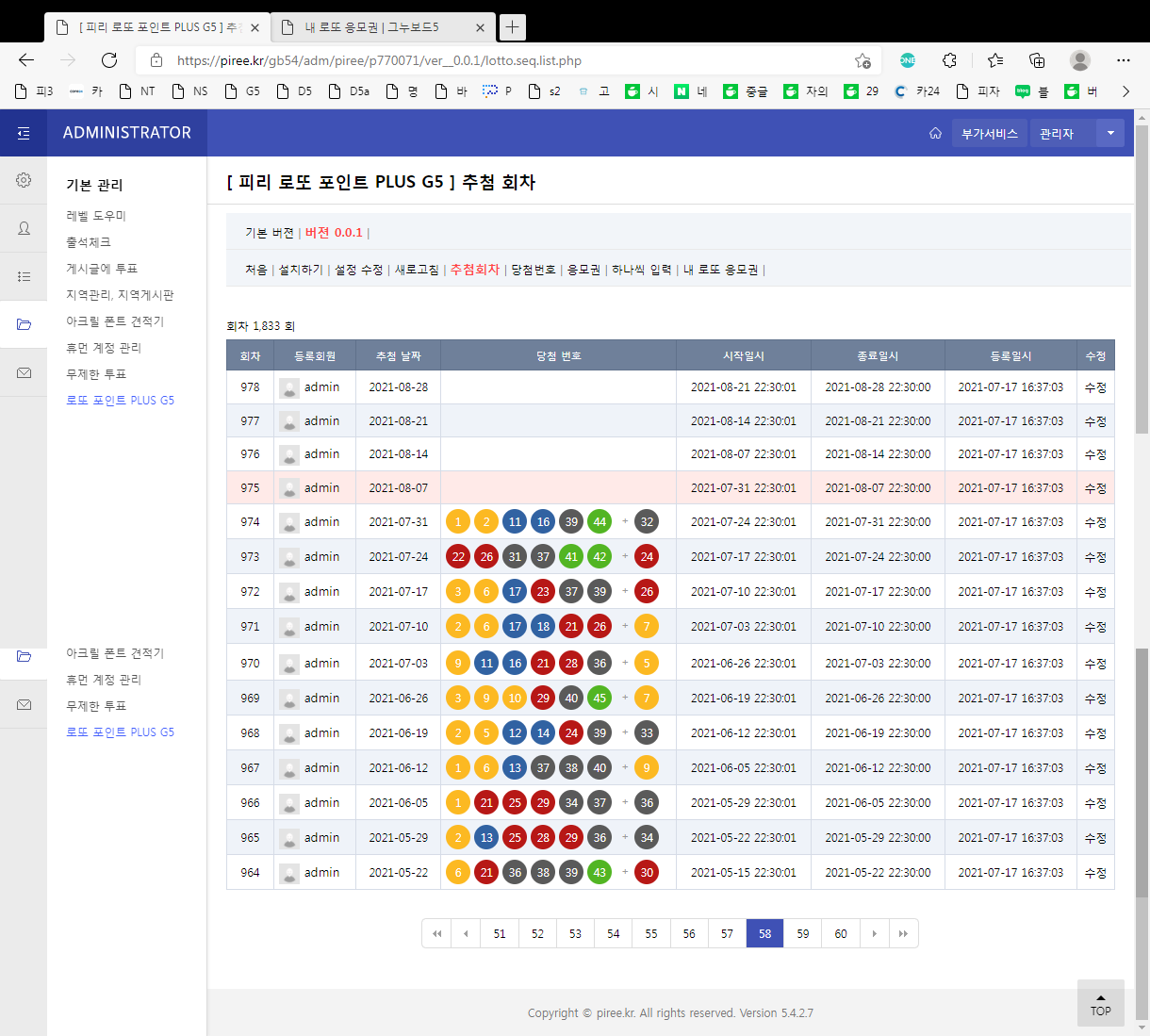The width and height of the screenshot is (1150, 1036).
Task: Expand the 관리자 dropdown arrow
Action: tap(1110, 133)
